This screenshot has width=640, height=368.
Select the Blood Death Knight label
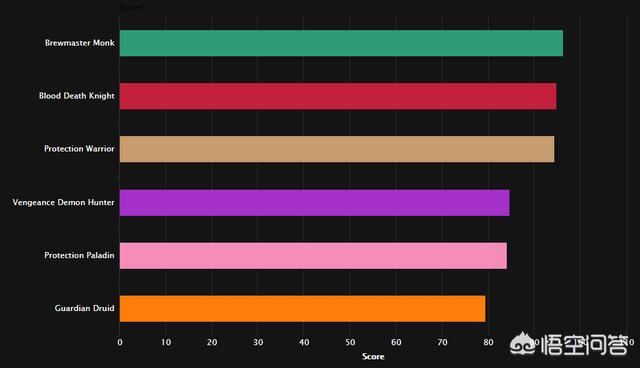click(77, 96)
